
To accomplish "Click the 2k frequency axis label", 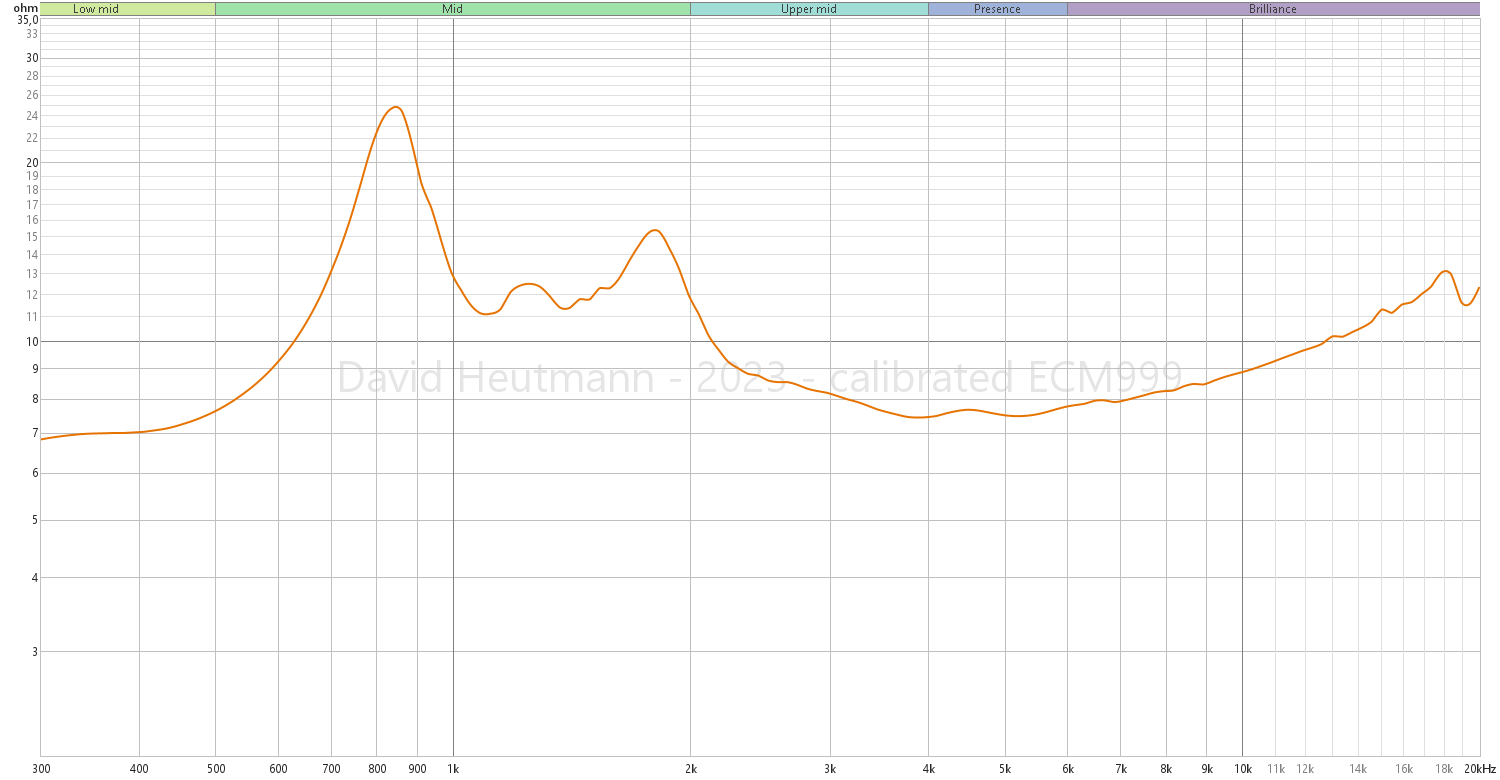I will (x=690, y=769).
